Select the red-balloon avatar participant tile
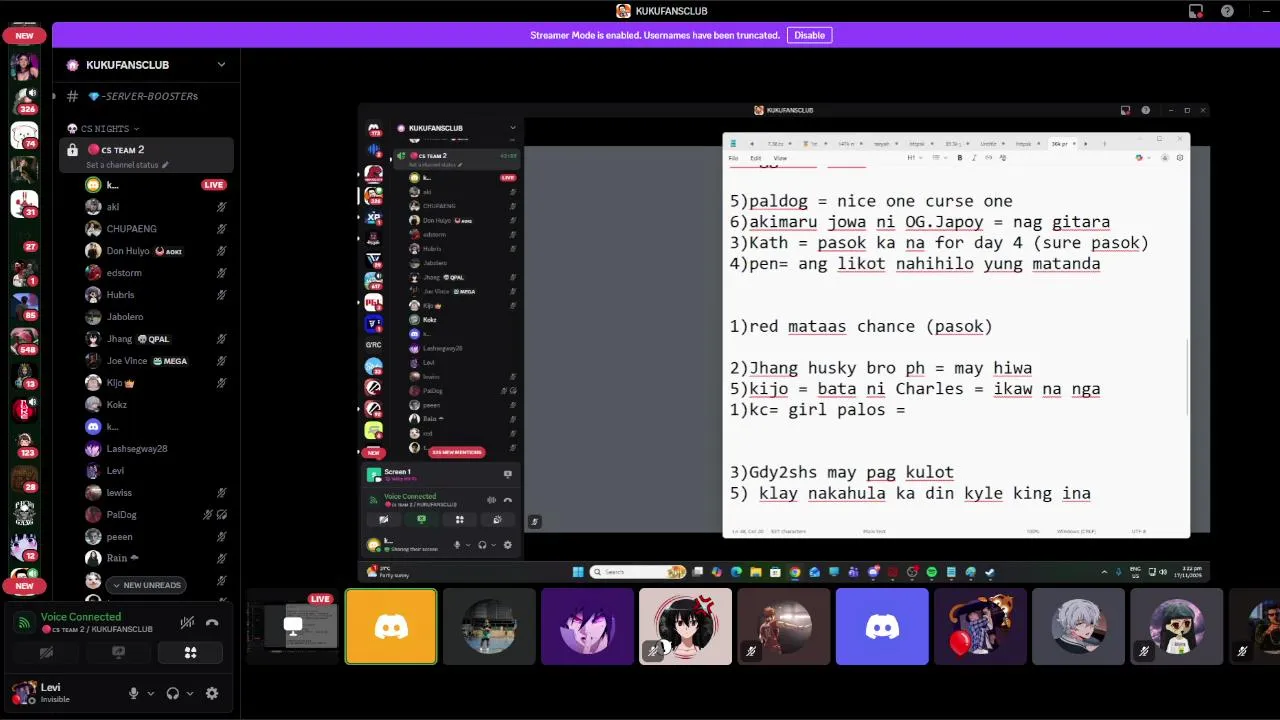The image size is (1280, 720). (980, 627)
